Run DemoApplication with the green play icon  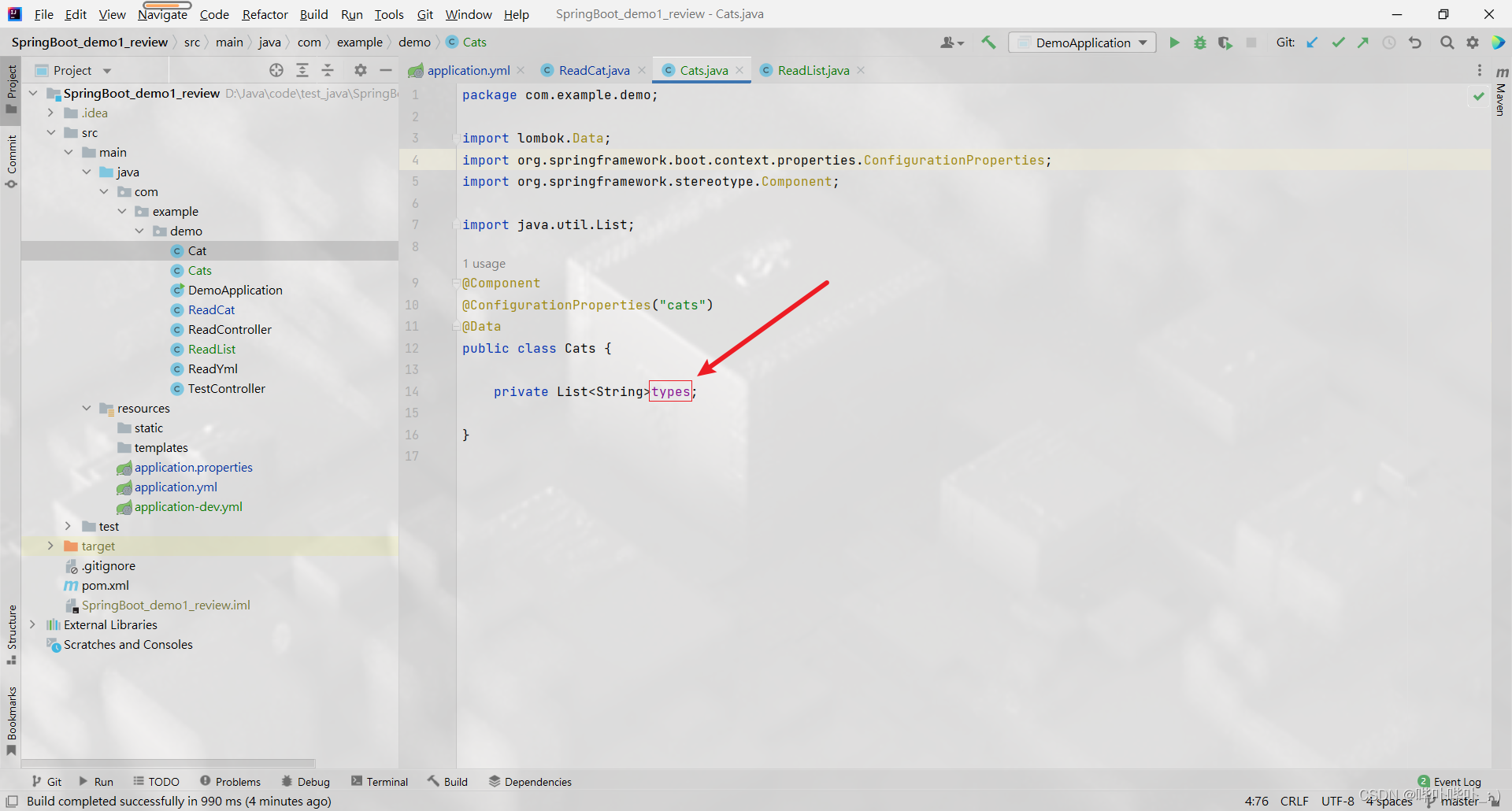point(1174,43)
